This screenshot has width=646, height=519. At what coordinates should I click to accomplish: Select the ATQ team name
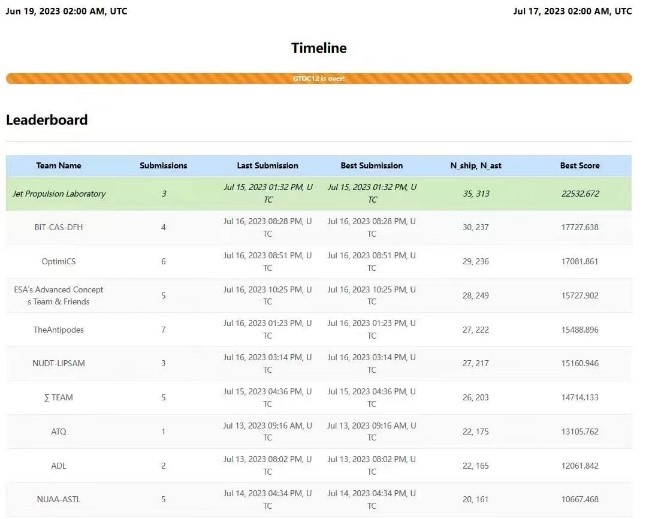[58, 431]
